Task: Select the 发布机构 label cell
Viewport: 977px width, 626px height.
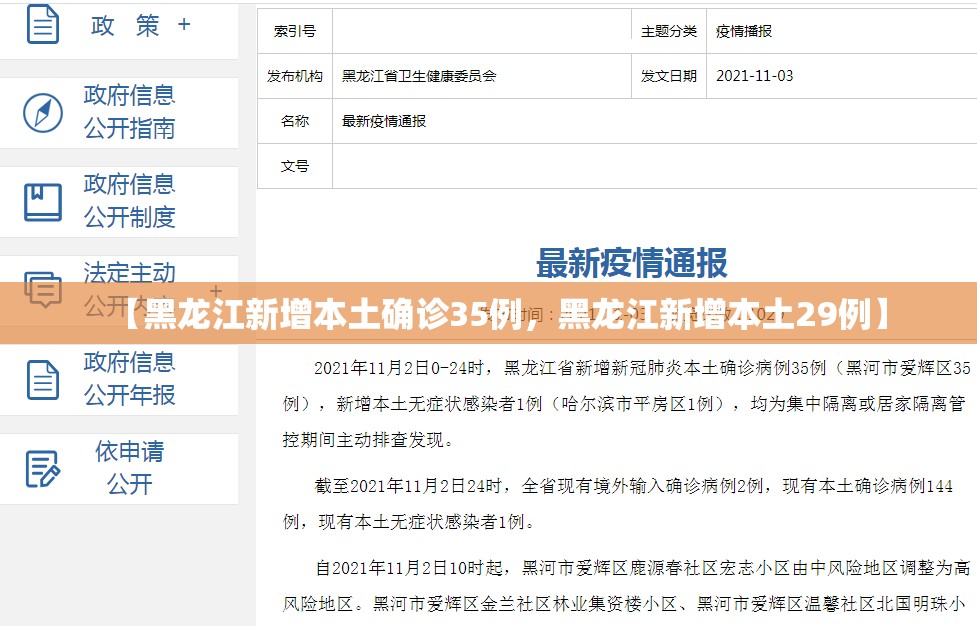Action: click(295, 76)
